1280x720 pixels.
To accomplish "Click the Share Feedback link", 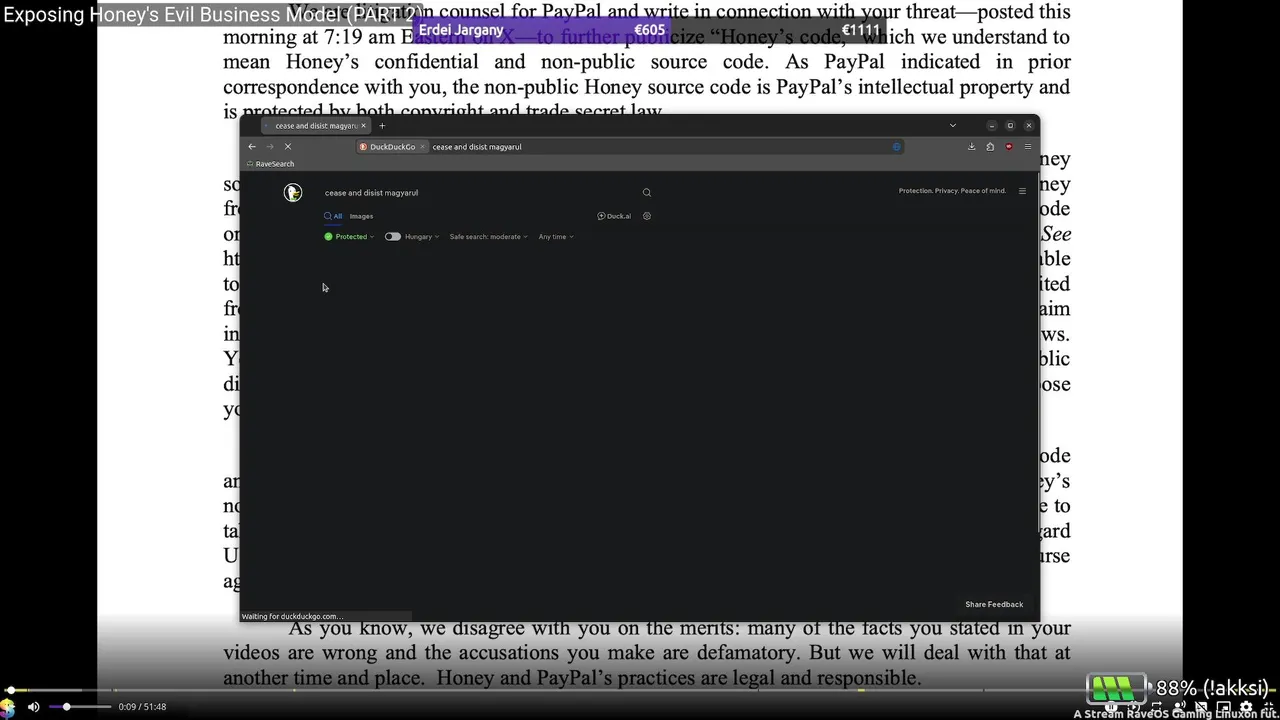I will coord(994,604).
